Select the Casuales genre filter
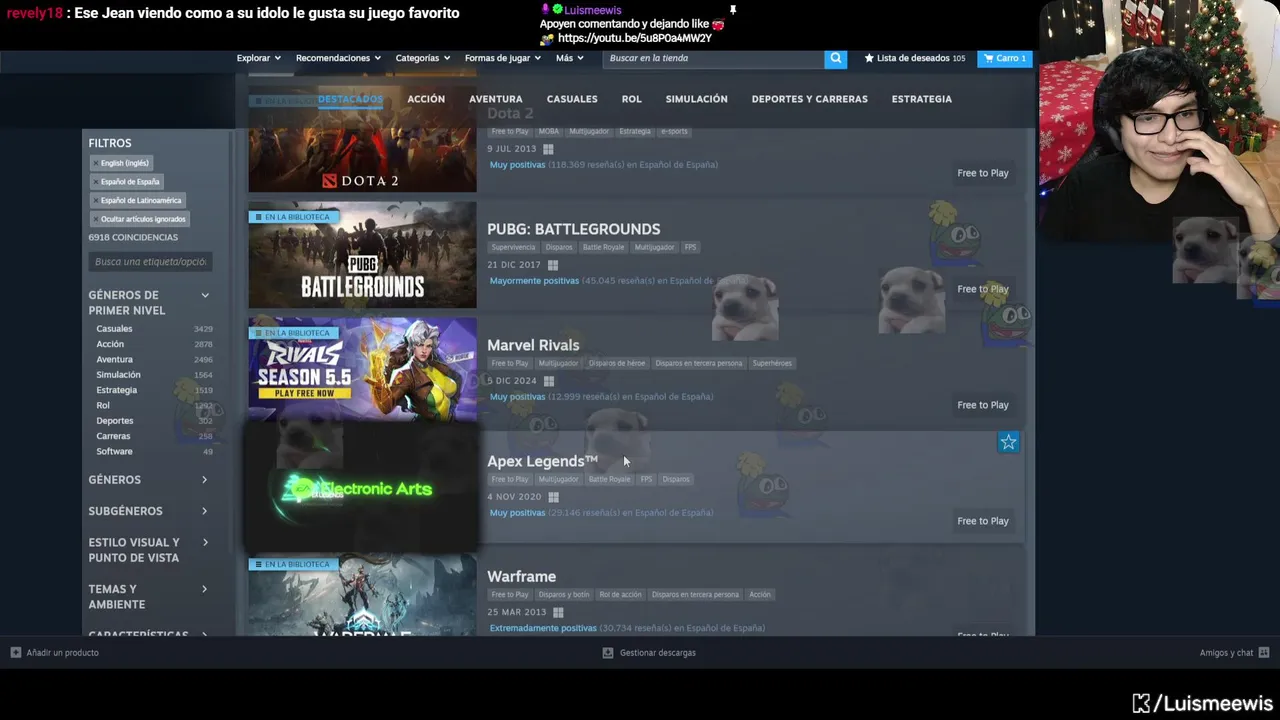 (114, 329)
